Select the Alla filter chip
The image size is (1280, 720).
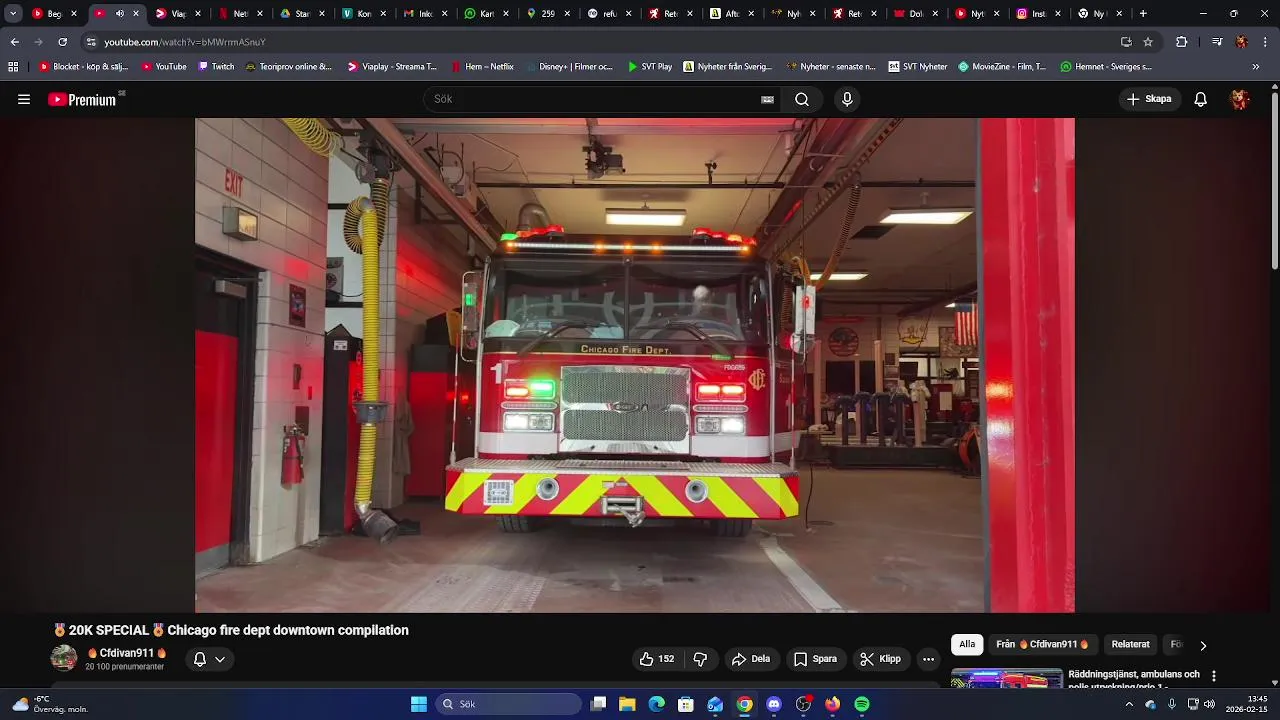pos(967,644)
